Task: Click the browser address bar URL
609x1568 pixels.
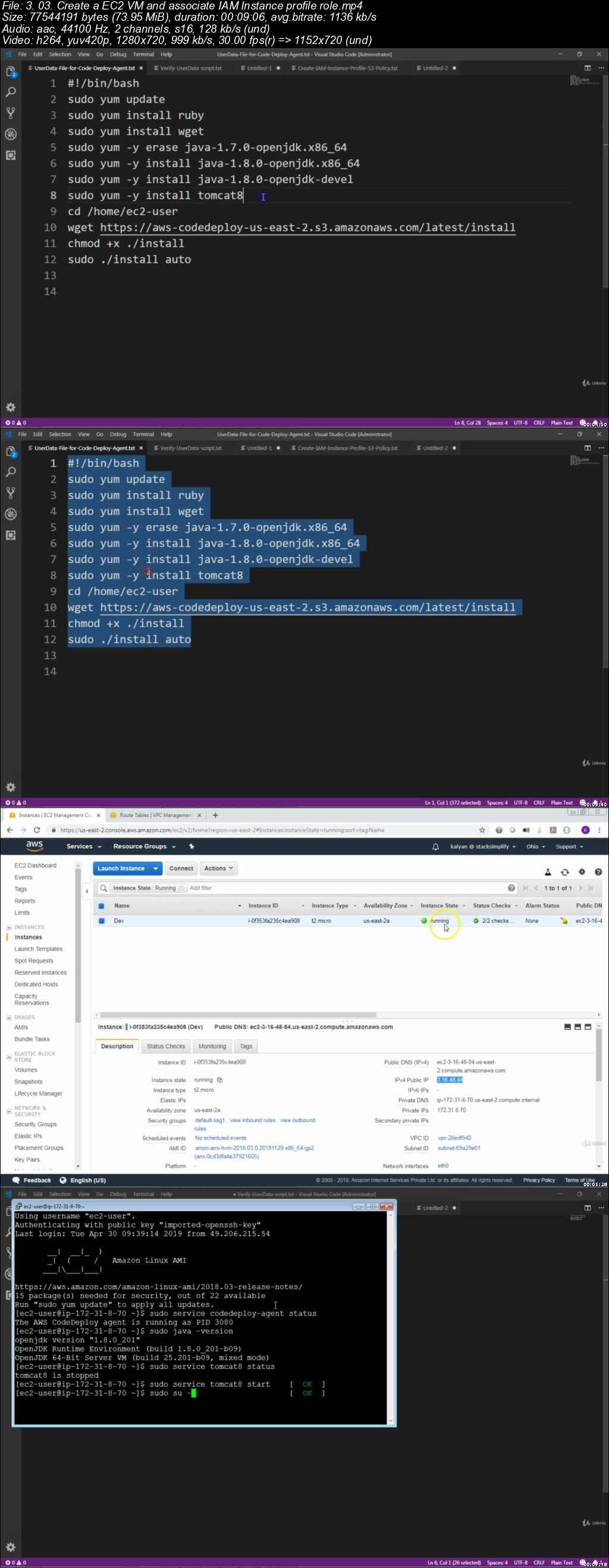Action: point(222,830)
